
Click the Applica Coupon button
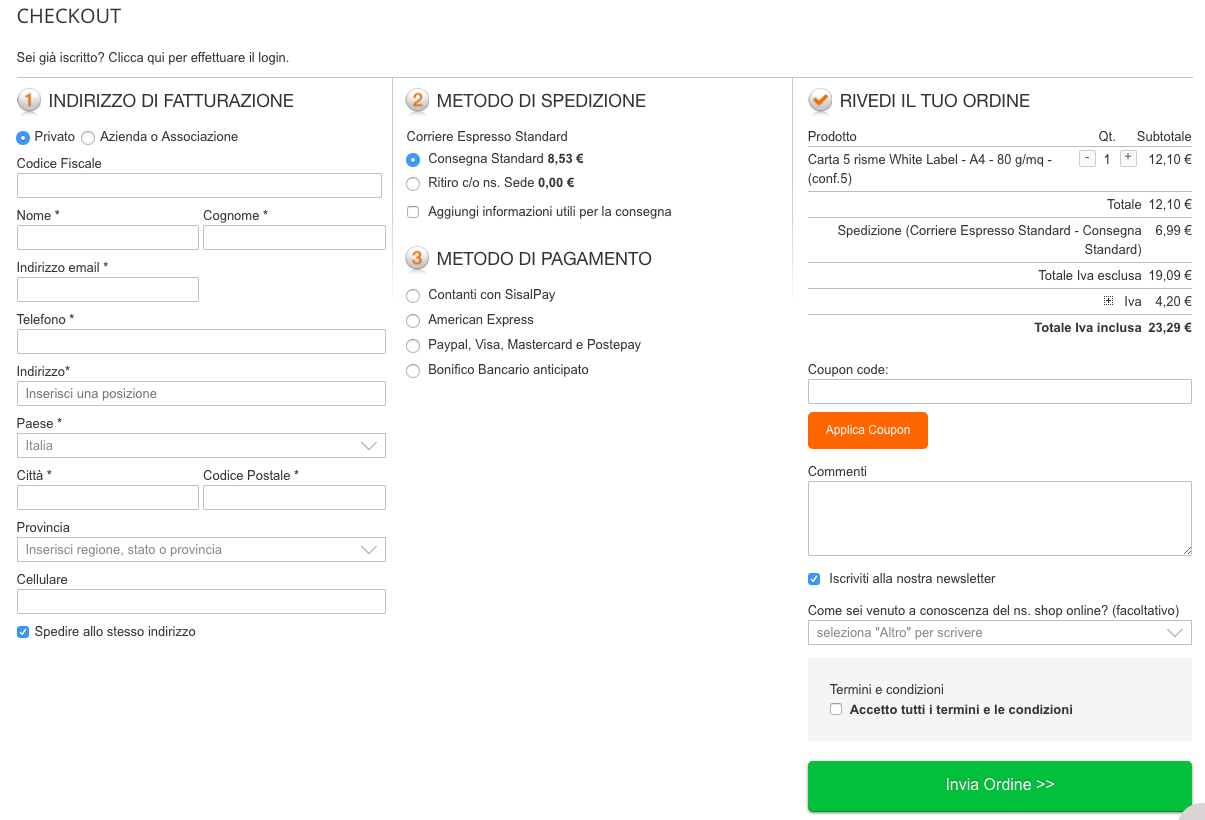coord(868,430)
